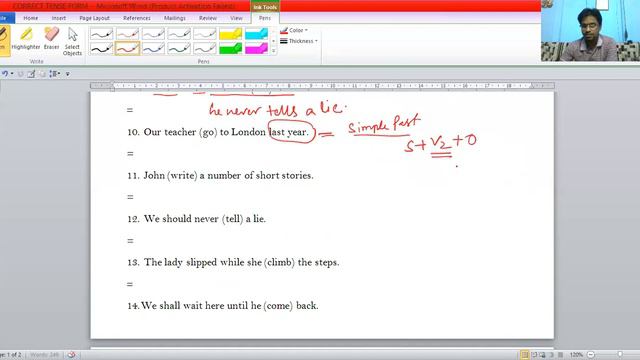The height and width of the screenshot is (360, 640).
Task: Click the line spacing icon in quick access toolbar
Action: pyautogui.click(x=54, y=74)
